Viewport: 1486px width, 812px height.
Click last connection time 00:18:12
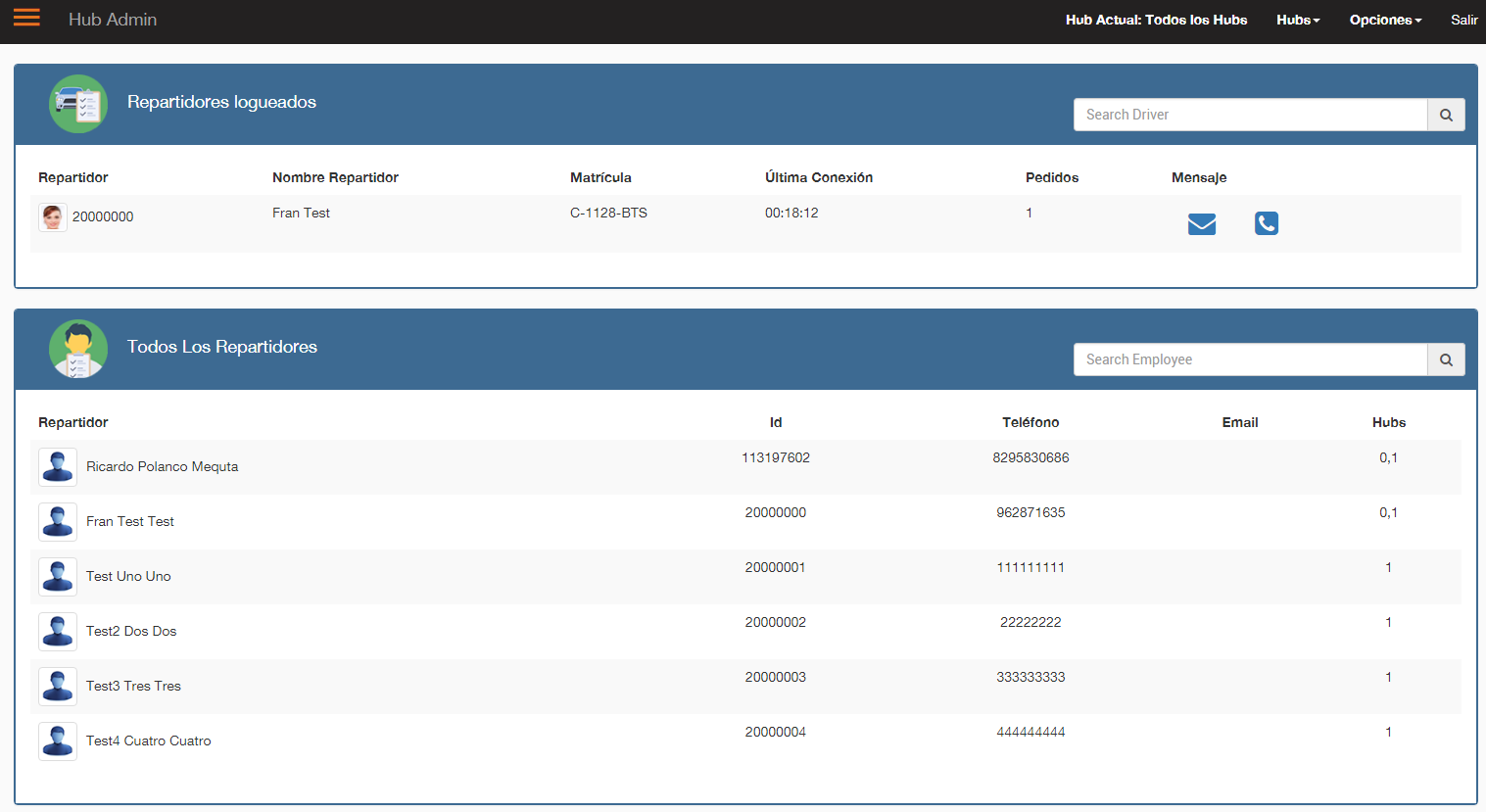click(x=791, y=213)
